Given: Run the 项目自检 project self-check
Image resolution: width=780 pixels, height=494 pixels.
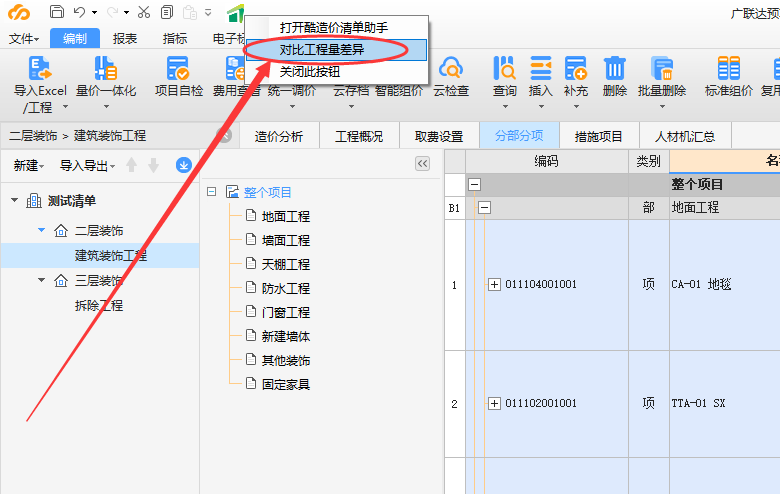Looking at the screenshot, I should point(178,68).
